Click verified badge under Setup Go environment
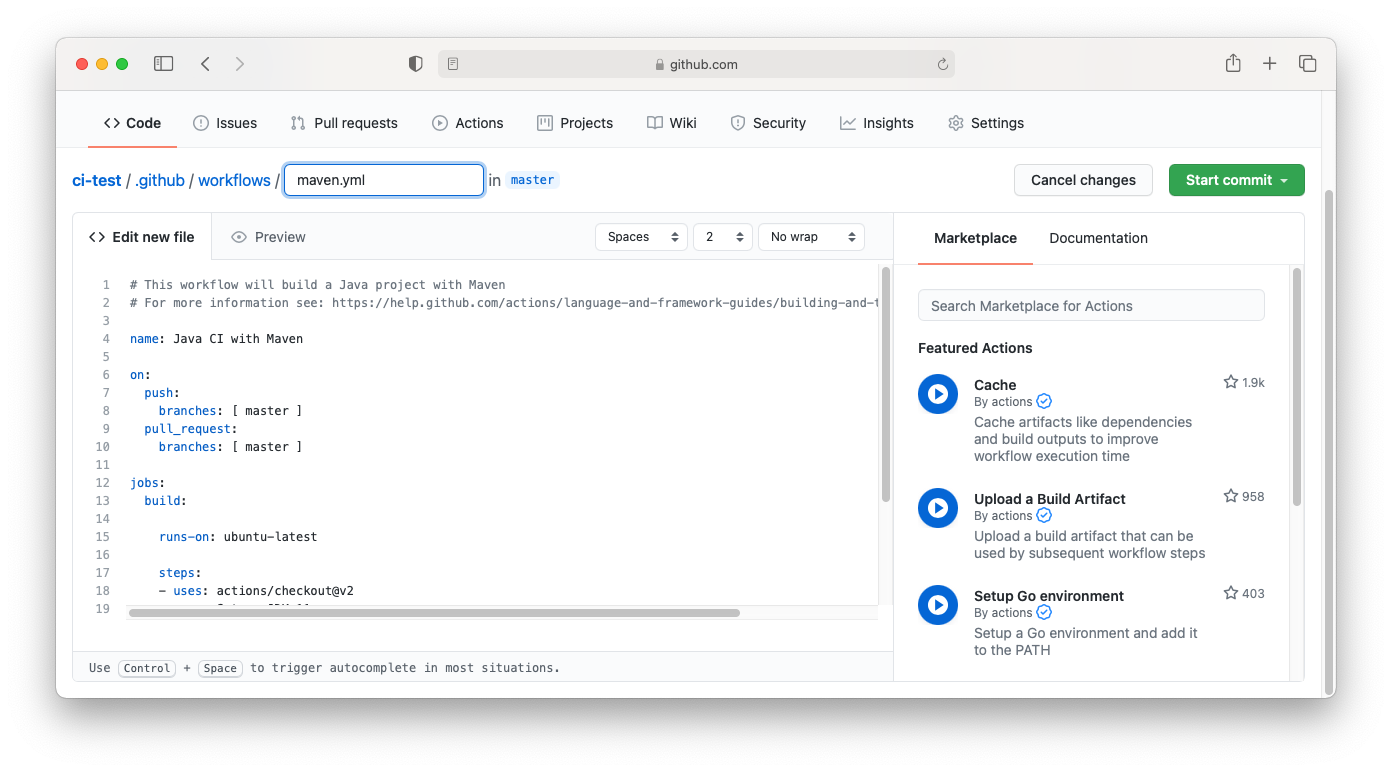The image size is (1392, 772). 1044,612
